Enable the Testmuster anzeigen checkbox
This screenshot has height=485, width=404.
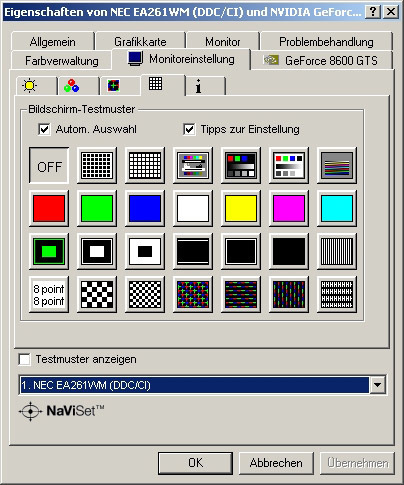point(25,359)
